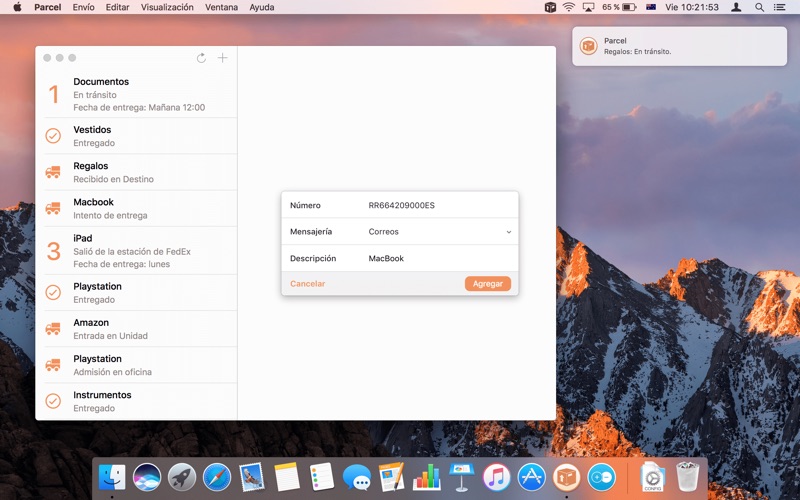Select the Regalos delivery row

coord(136,172)
